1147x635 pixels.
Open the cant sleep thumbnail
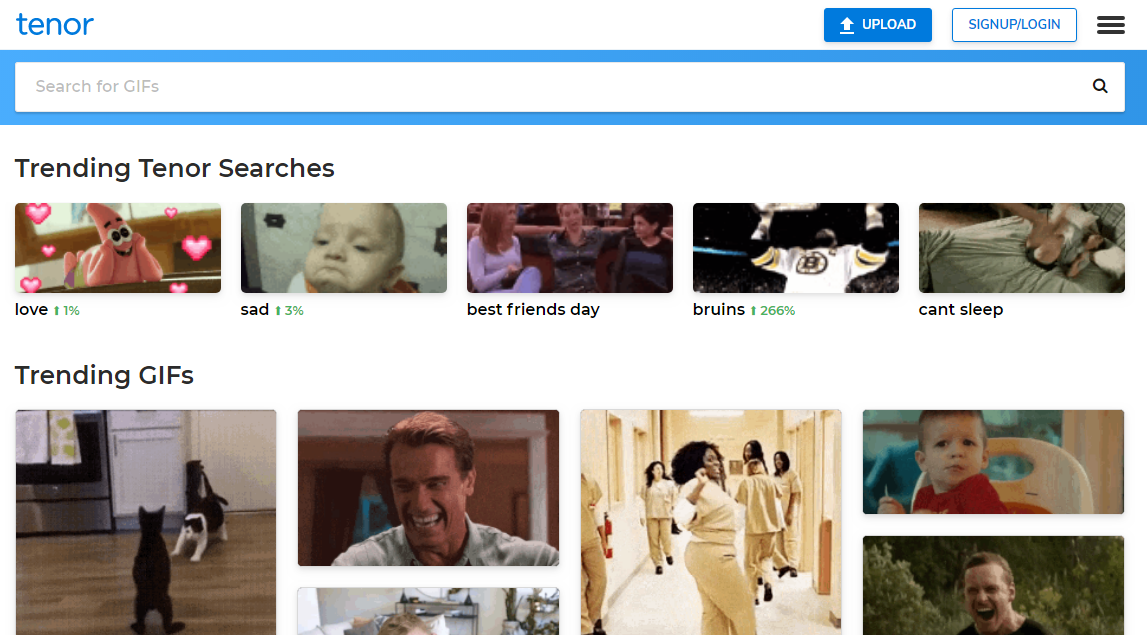click(1022, 248)
